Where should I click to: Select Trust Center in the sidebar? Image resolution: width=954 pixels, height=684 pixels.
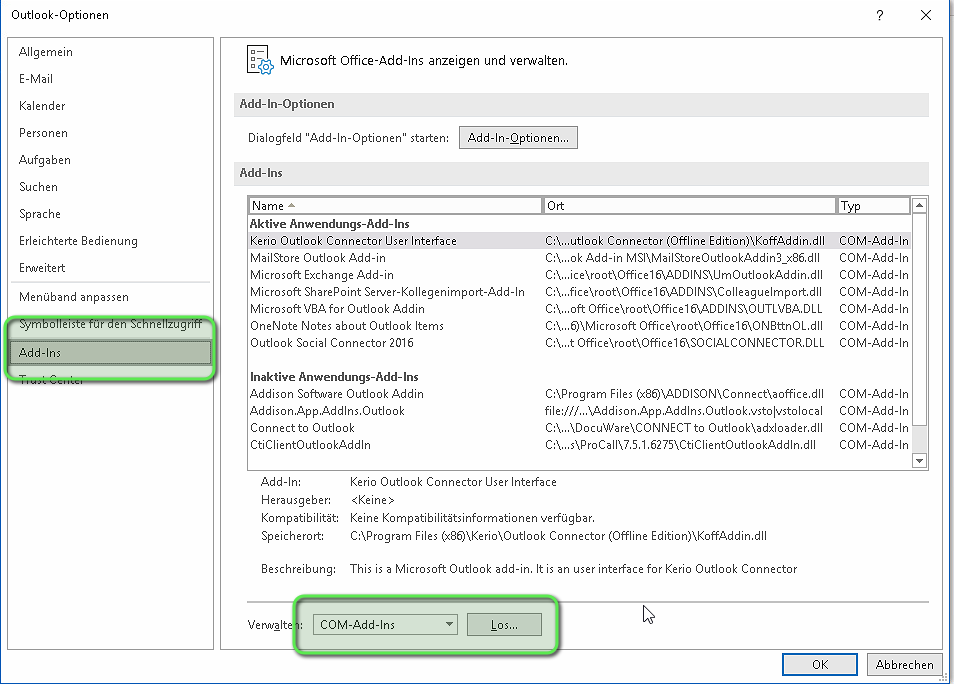point(52,380)
